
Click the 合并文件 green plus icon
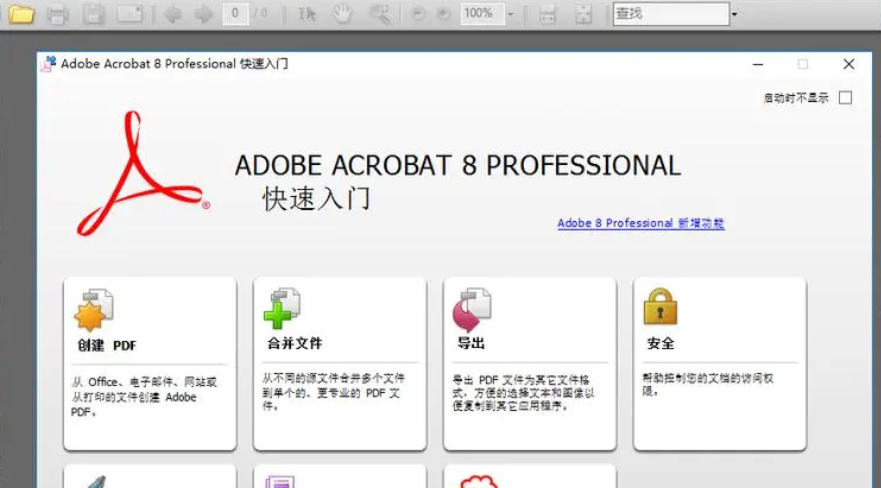(x=282, y=309)
